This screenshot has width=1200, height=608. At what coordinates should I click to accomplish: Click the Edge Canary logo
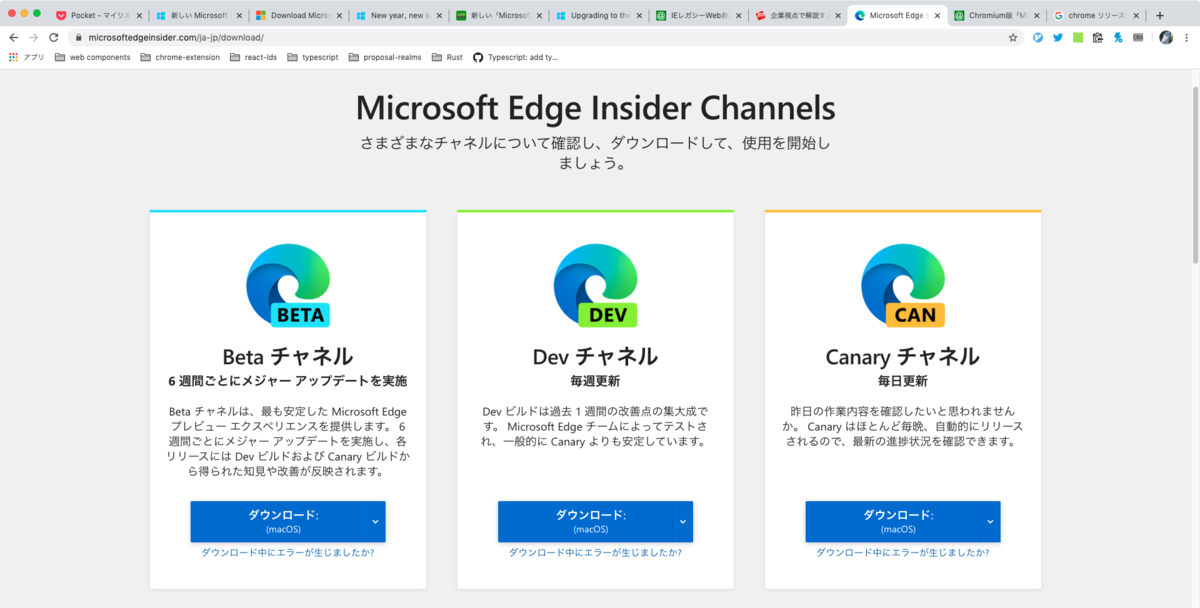(903, 285)
